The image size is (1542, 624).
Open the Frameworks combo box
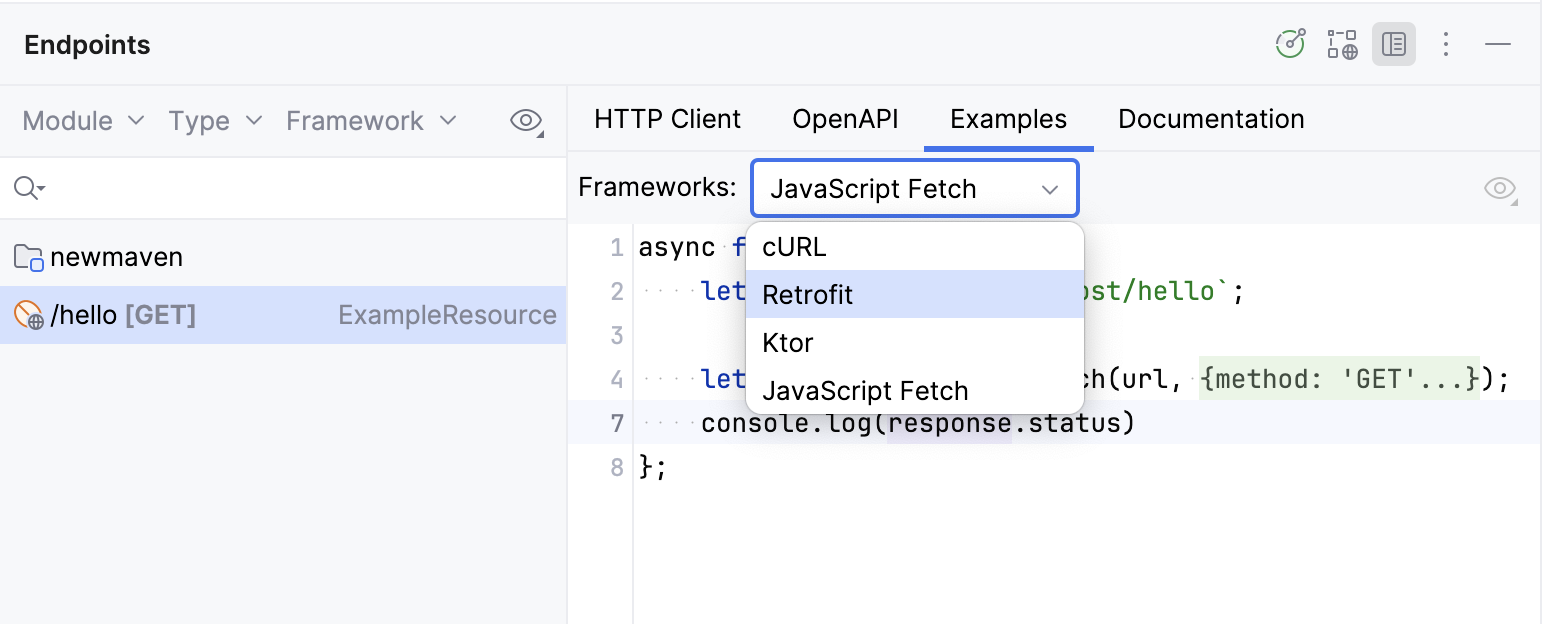(914, 188)
